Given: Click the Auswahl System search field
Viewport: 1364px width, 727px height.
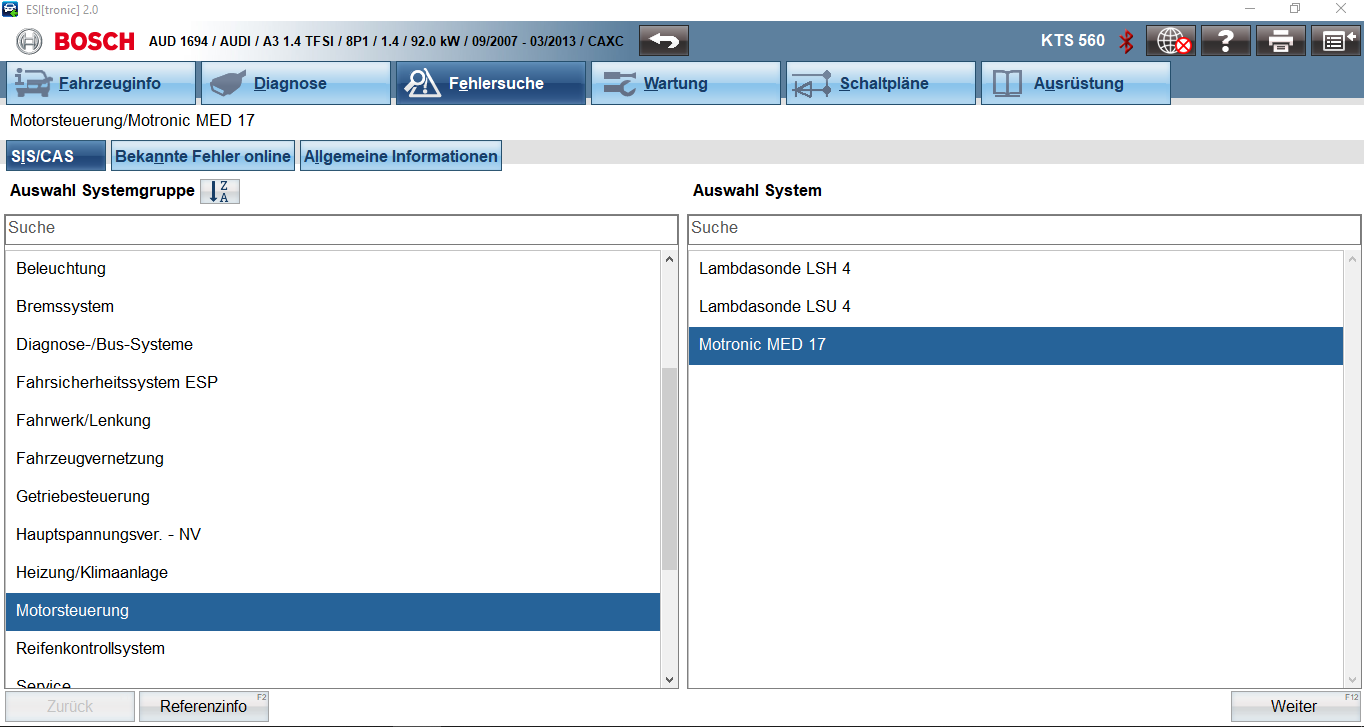Looking at the screenshot, I should 1024,228.
